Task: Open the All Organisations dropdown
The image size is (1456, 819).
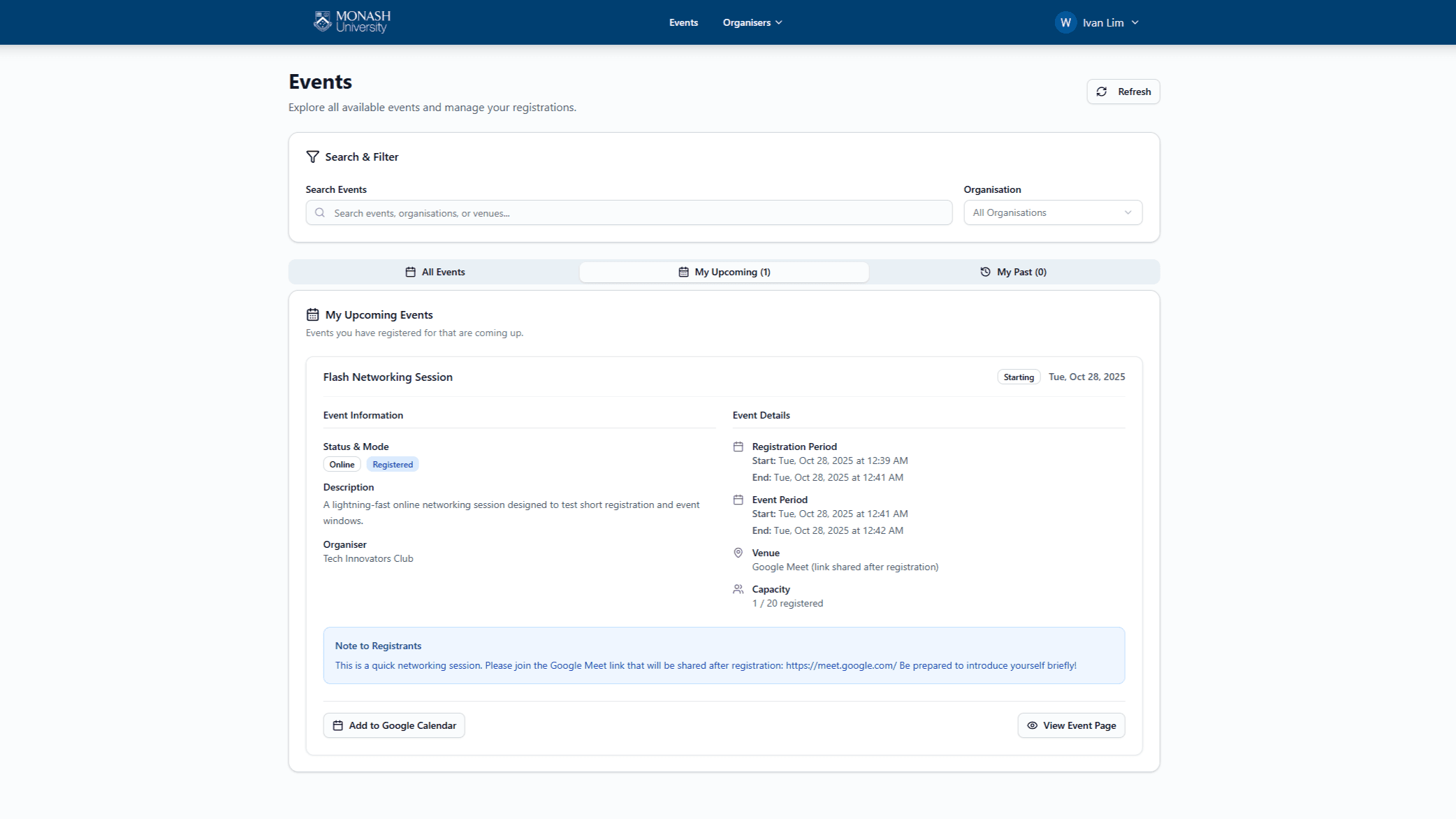Action: click(x=1052, y=212)
